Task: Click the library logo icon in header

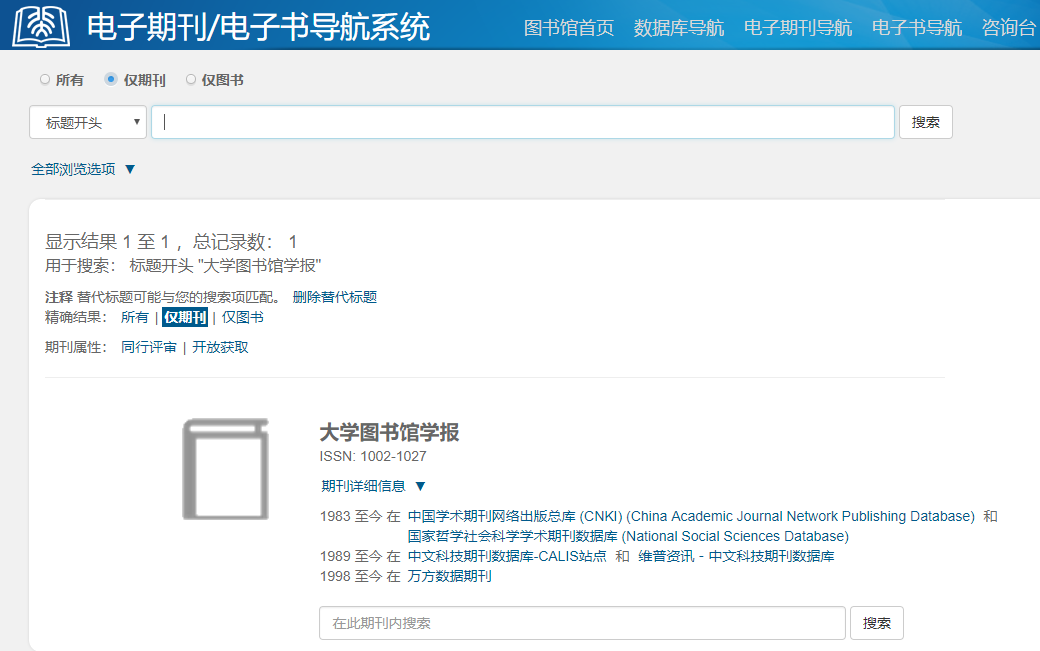Action: (x=41, y=27)
